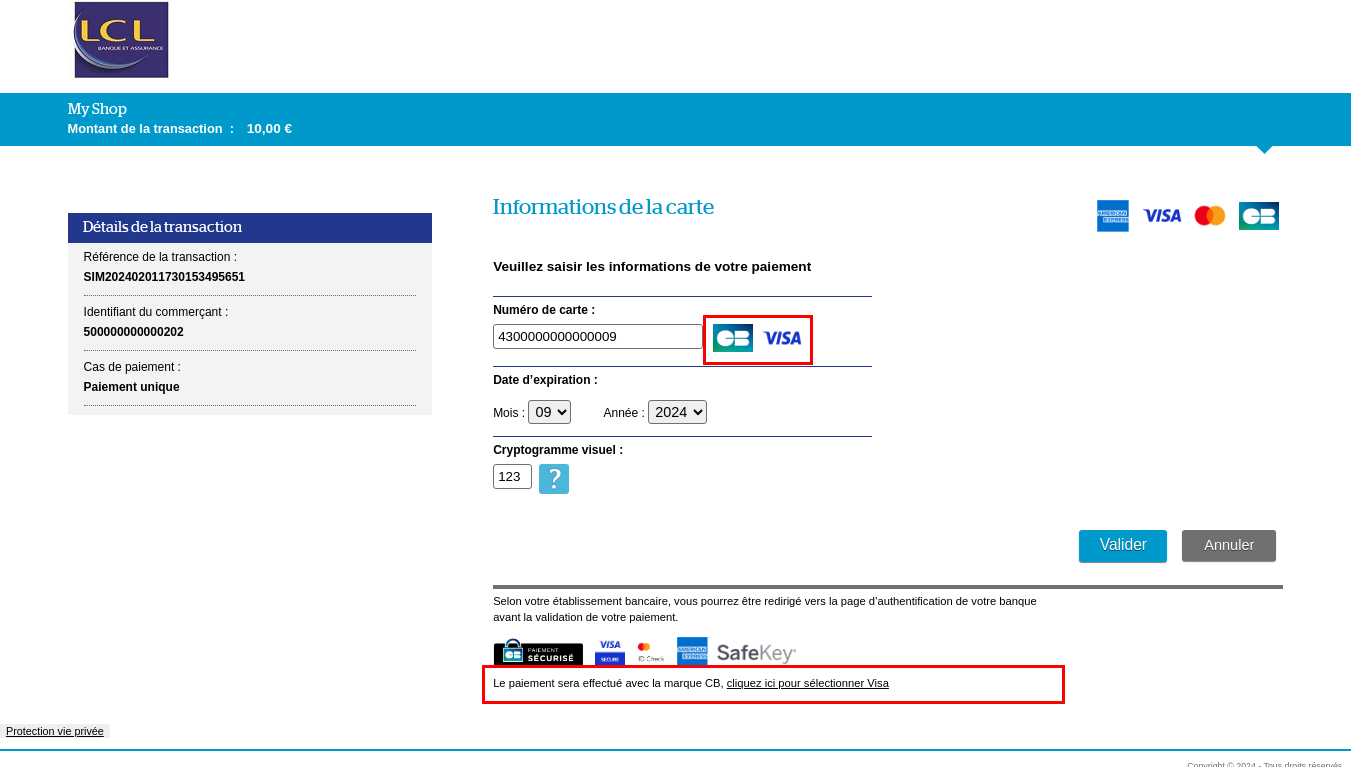This screenshot has width=1351, height=767.
Task: Click the My Shop merchant name
Action: (97, 109)
